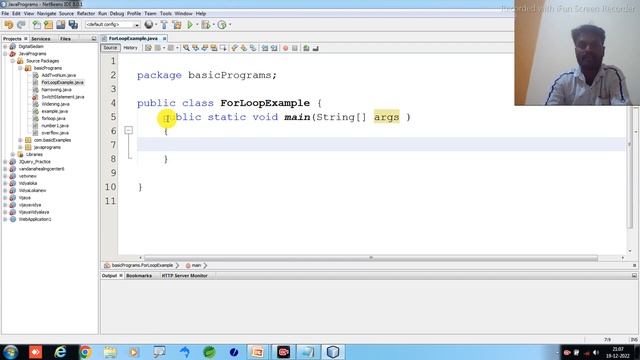Click the Toggle Bookmark editor icon
The image size is (640, 360).
(253, 48)
